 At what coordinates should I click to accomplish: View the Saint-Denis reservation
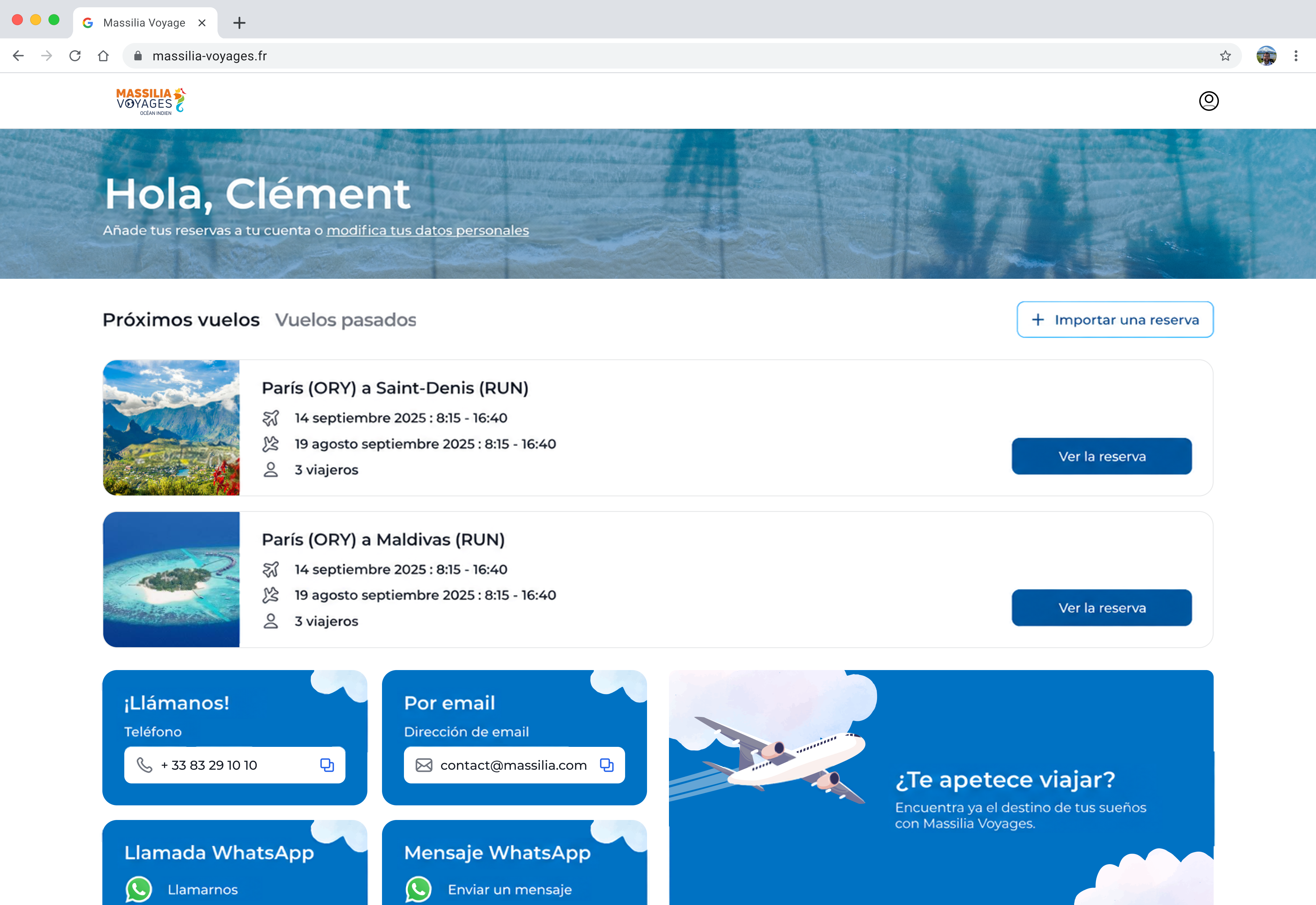coord(1102,456)
